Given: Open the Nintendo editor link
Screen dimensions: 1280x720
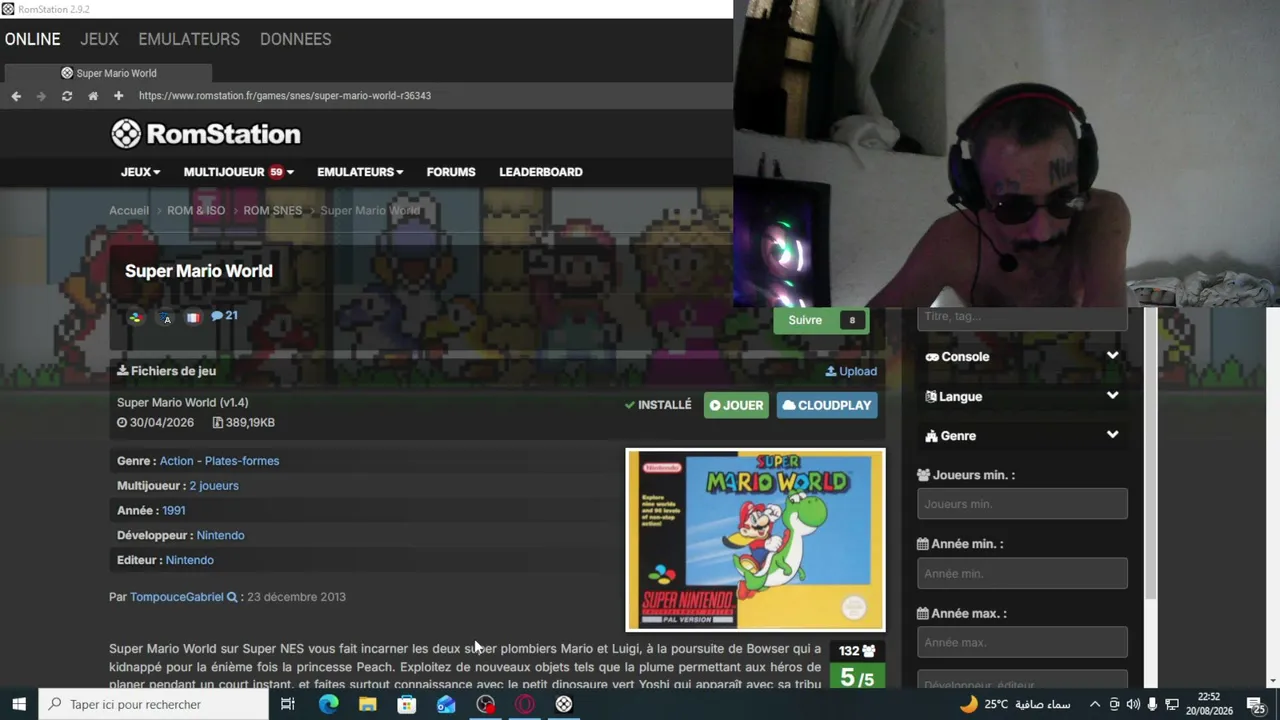Looking at the screenshot, I should [x=190, y=560].
